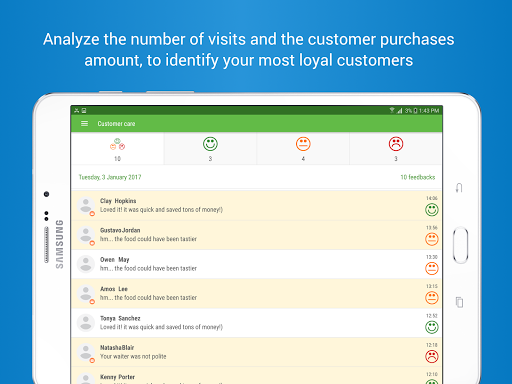512x384 pixels.
Task: Select the all feedbacks tab showing 10
Action: pos(117,149)
